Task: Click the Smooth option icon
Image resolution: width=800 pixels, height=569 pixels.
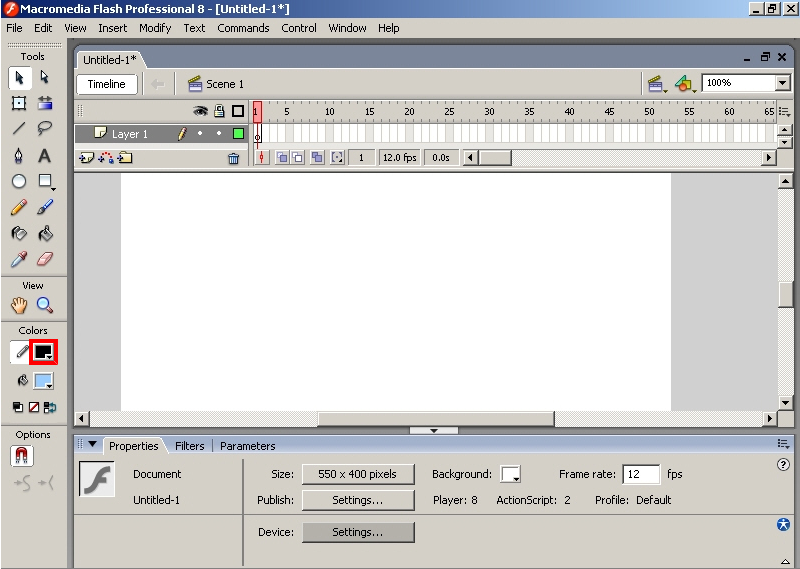Action: [22, 483]
